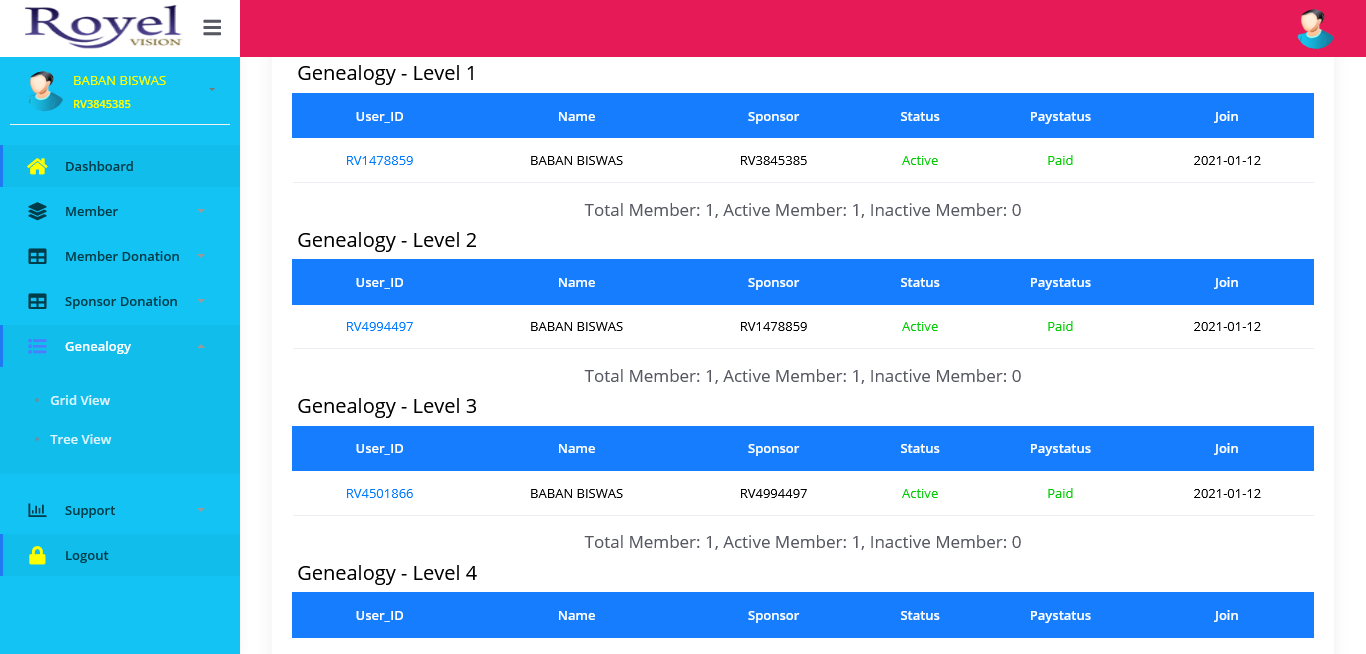Click the Level 1 User_ID column header
Image resolution: width=1366 pixels, height=654 pixels.
pos(379,116)
